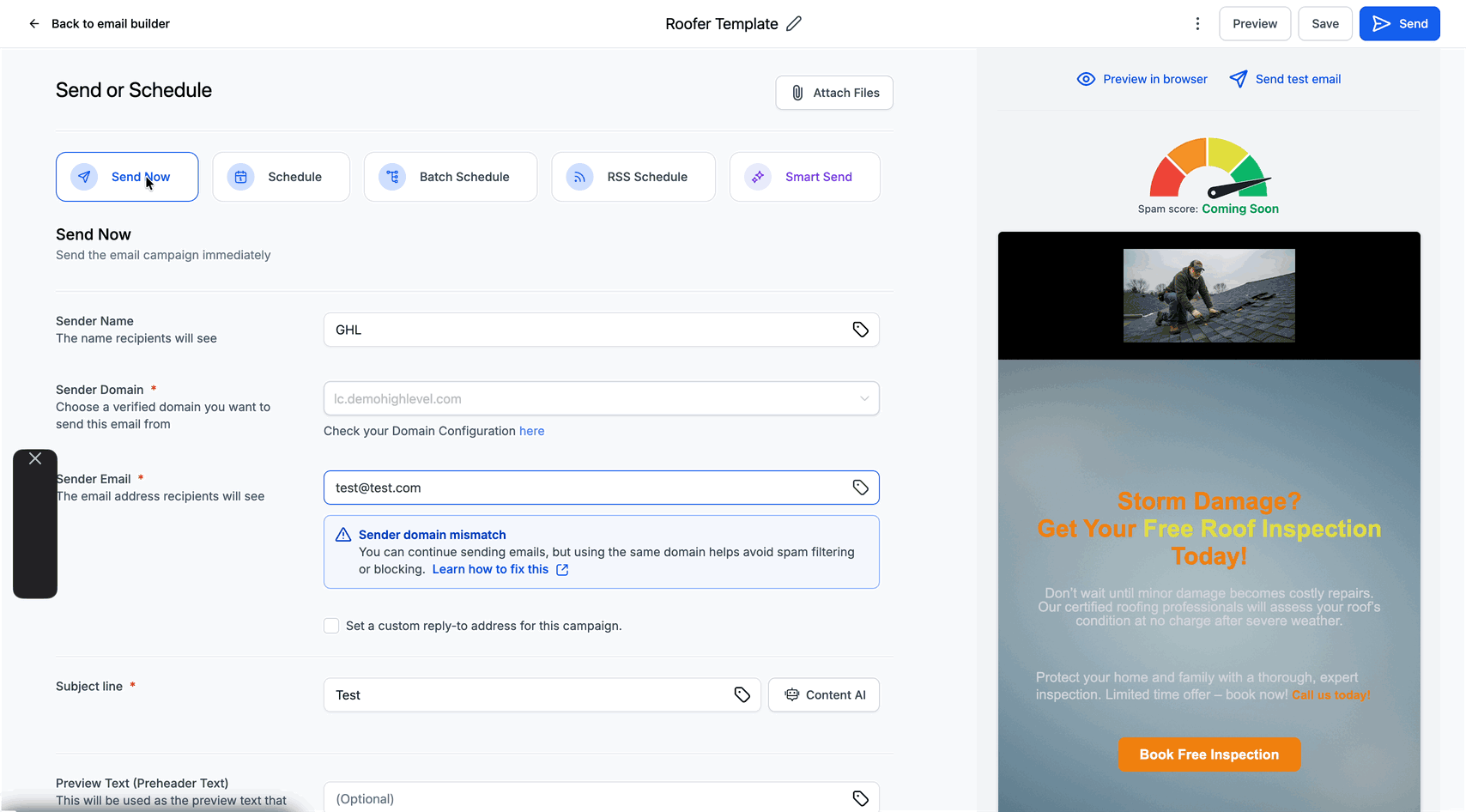Open merge tags for Sender Name

click(860, 330)
